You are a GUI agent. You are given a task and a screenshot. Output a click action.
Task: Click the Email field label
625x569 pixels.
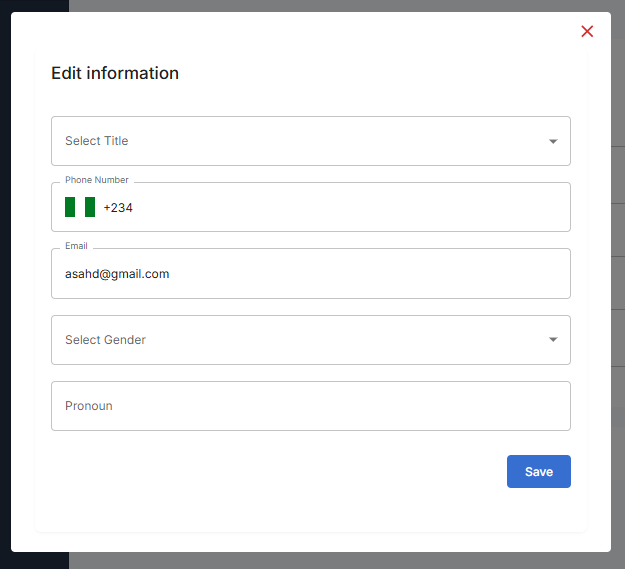76,246
